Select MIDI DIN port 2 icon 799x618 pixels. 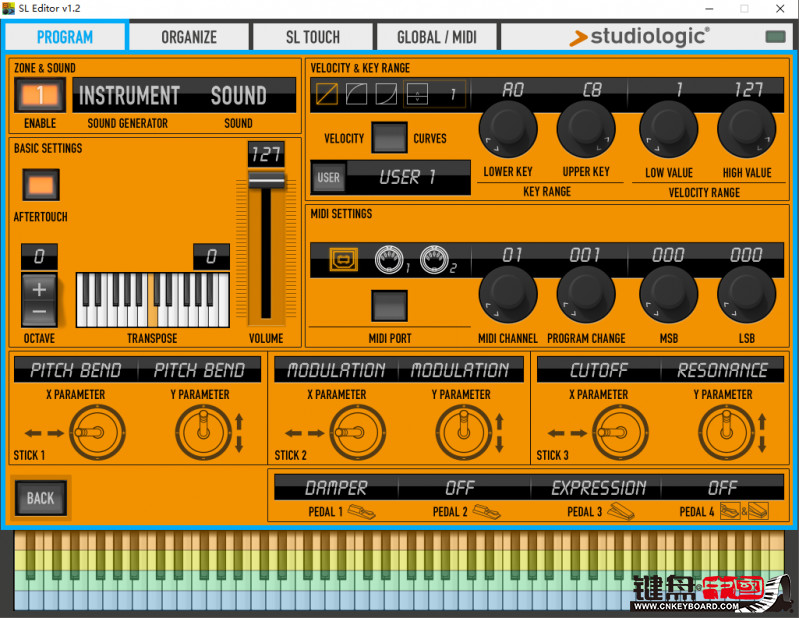pos(434,261)
